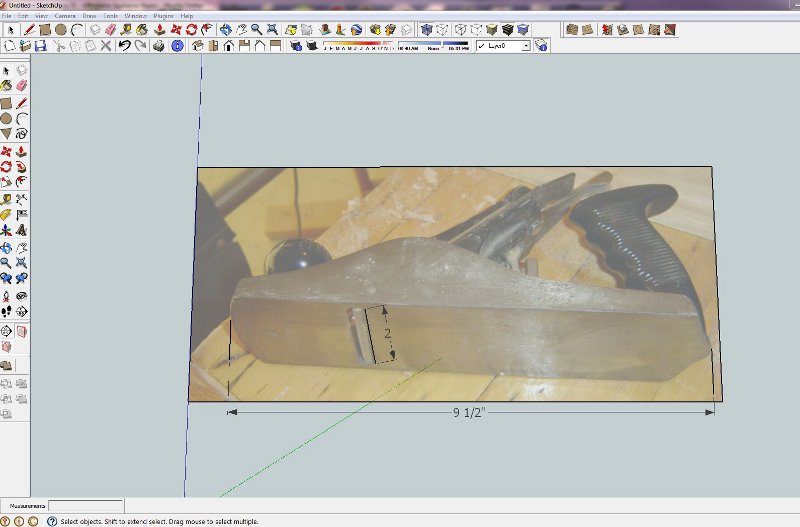Viewport: 800px width, 527px height.
Task: Go to Next camera view
Action: [21, 278]
